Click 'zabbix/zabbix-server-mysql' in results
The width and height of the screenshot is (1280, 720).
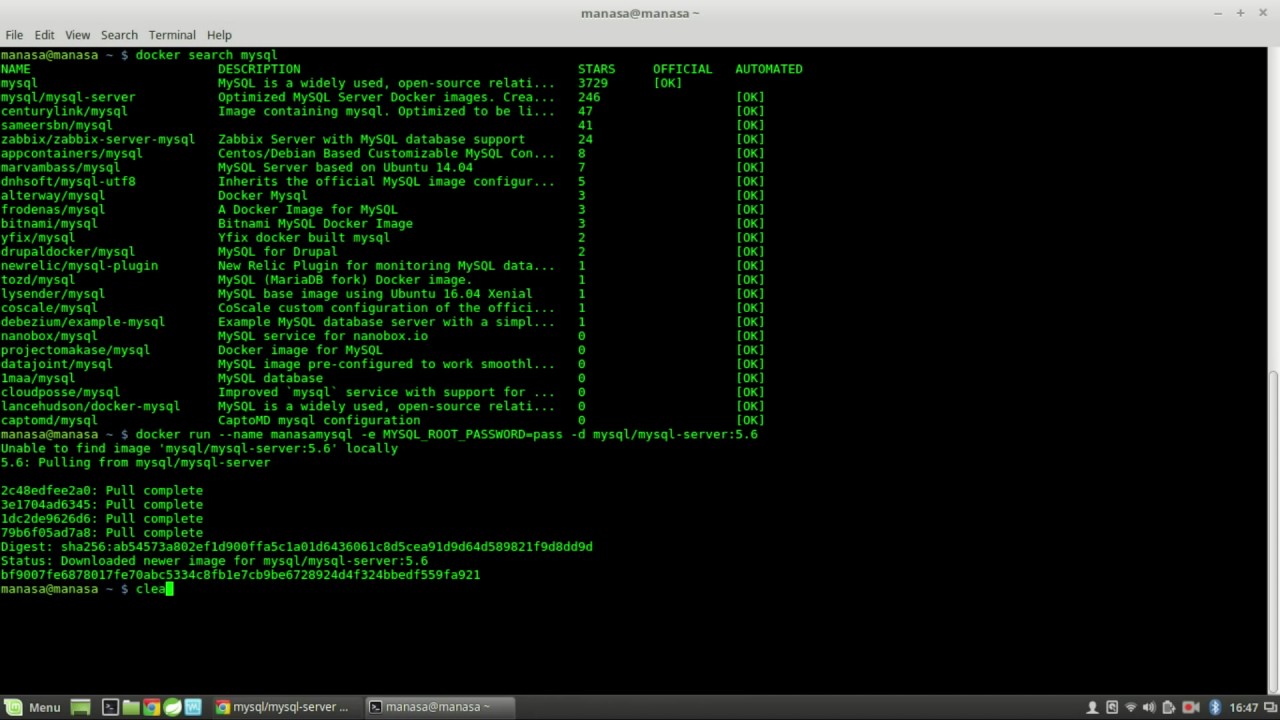[98, 139]
